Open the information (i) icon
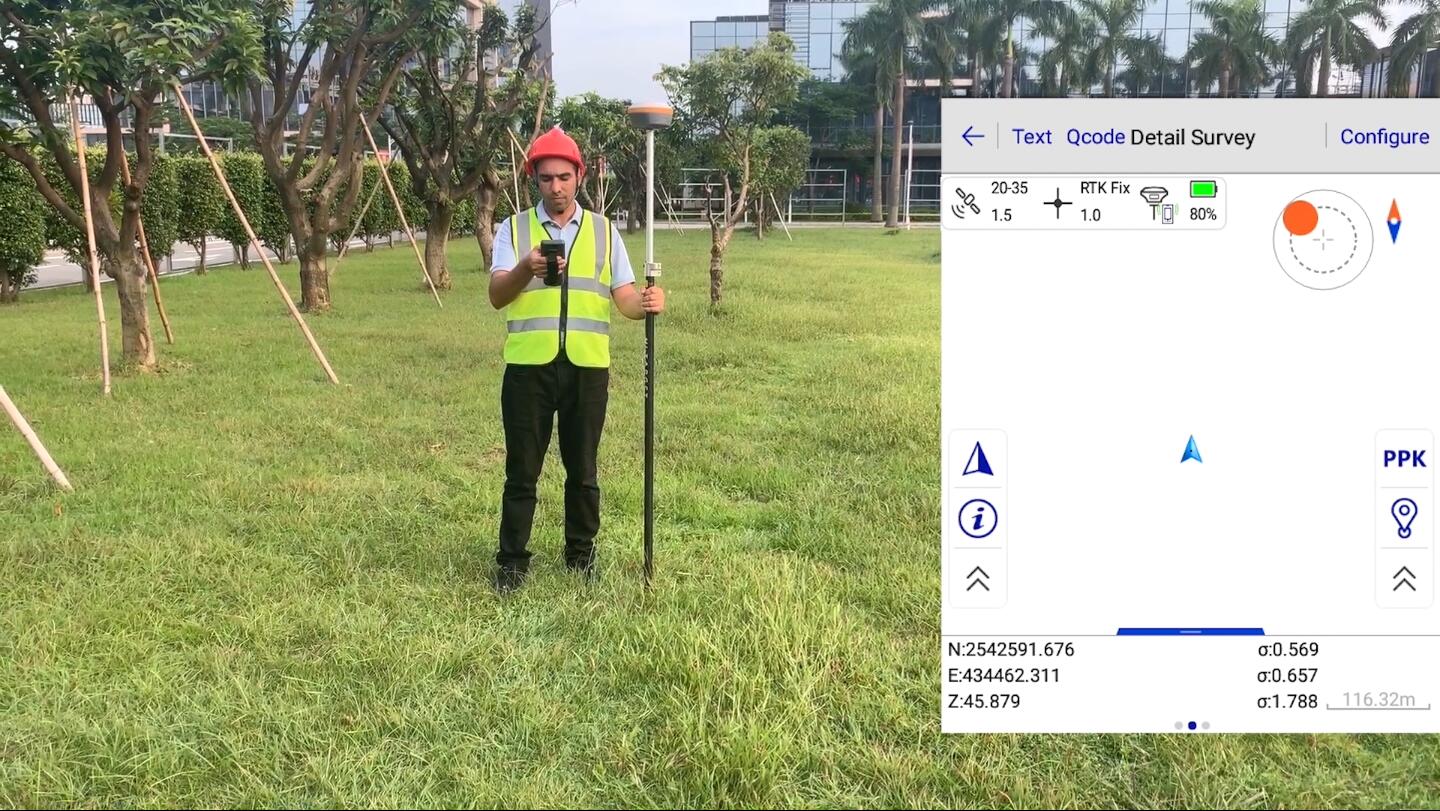This screenshot has width=1440, height=811. [977, 519]
